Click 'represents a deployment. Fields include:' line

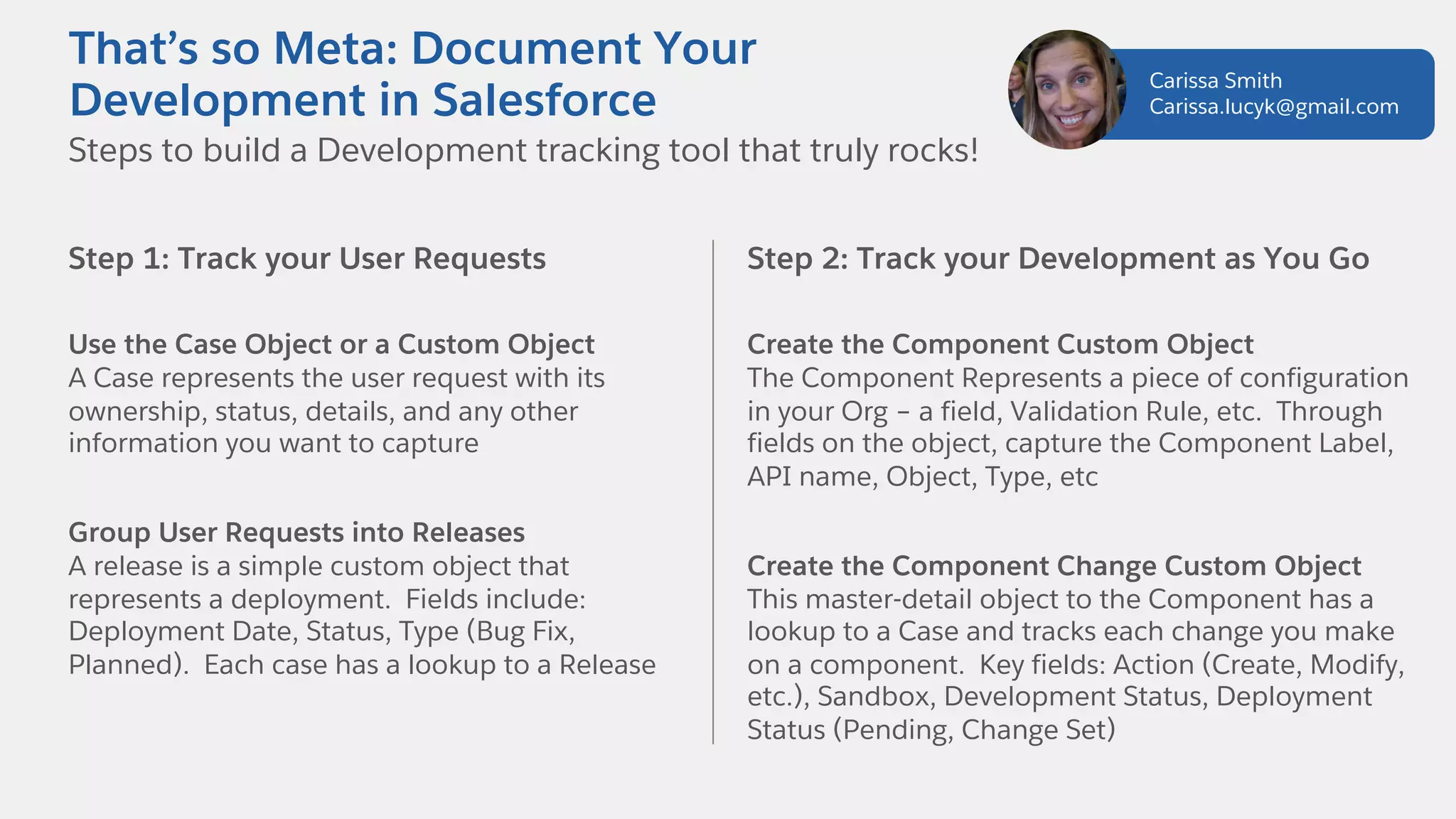click(327, 599)
